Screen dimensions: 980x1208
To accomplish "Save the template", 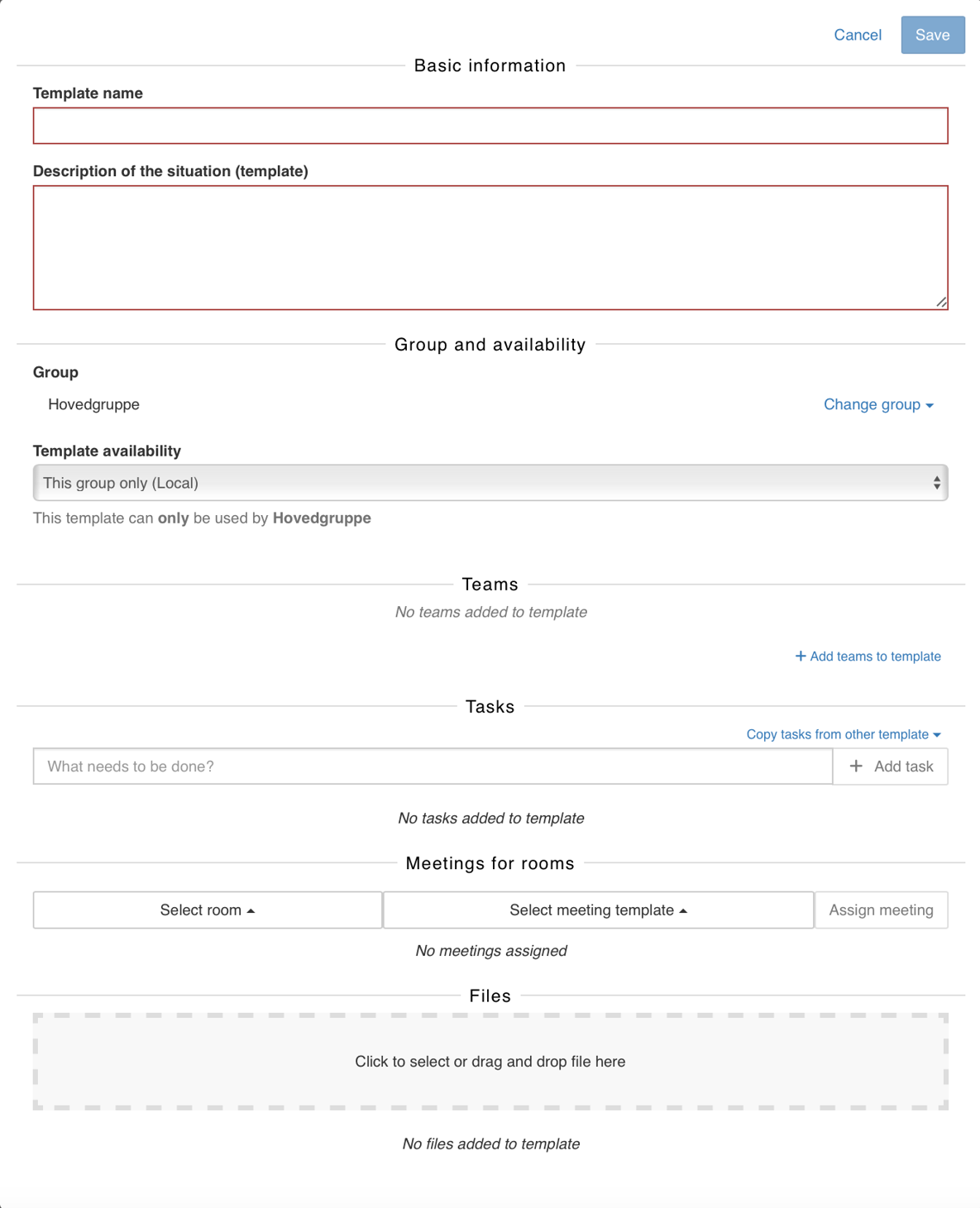I will tap(932, 35).
